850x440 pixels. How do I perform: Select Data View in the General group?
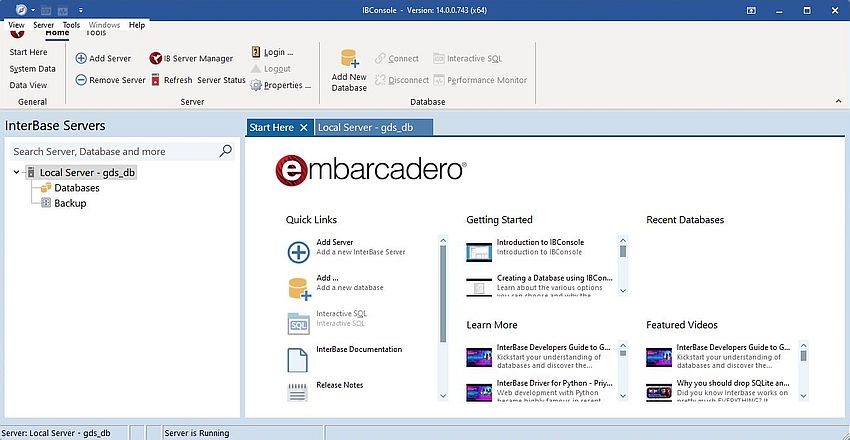pos(28,86)
